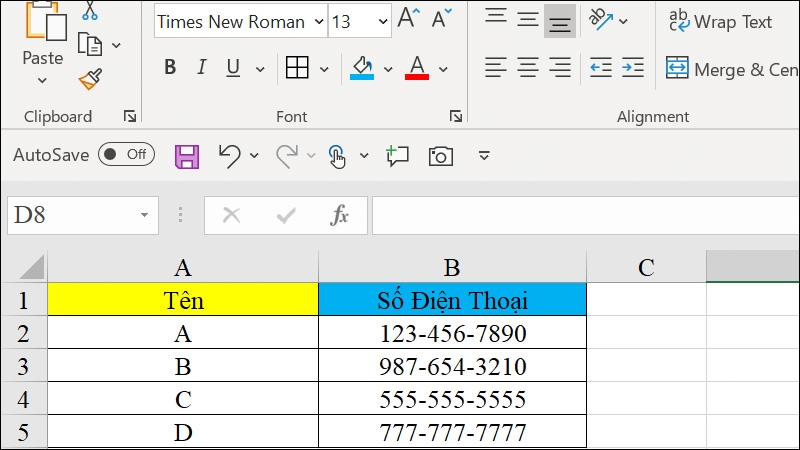The width and height of the screenshot is (800, 450).
Task: Select cell containing 987-654-3210
Action: (x=452, y=366)
